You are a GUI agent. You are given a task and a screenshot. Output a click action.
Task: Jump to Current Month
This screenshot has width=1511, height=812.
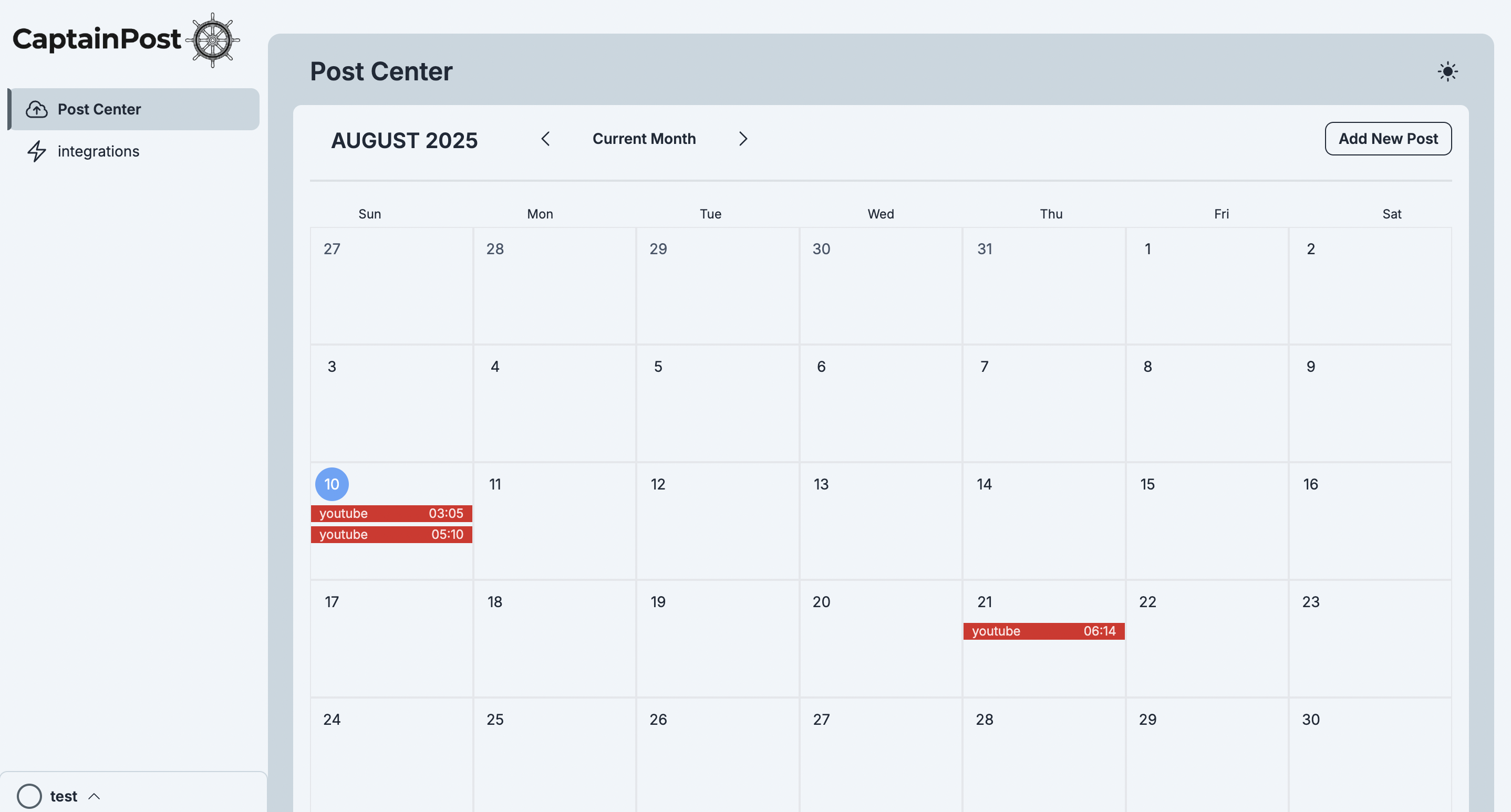tap(644, 139)
